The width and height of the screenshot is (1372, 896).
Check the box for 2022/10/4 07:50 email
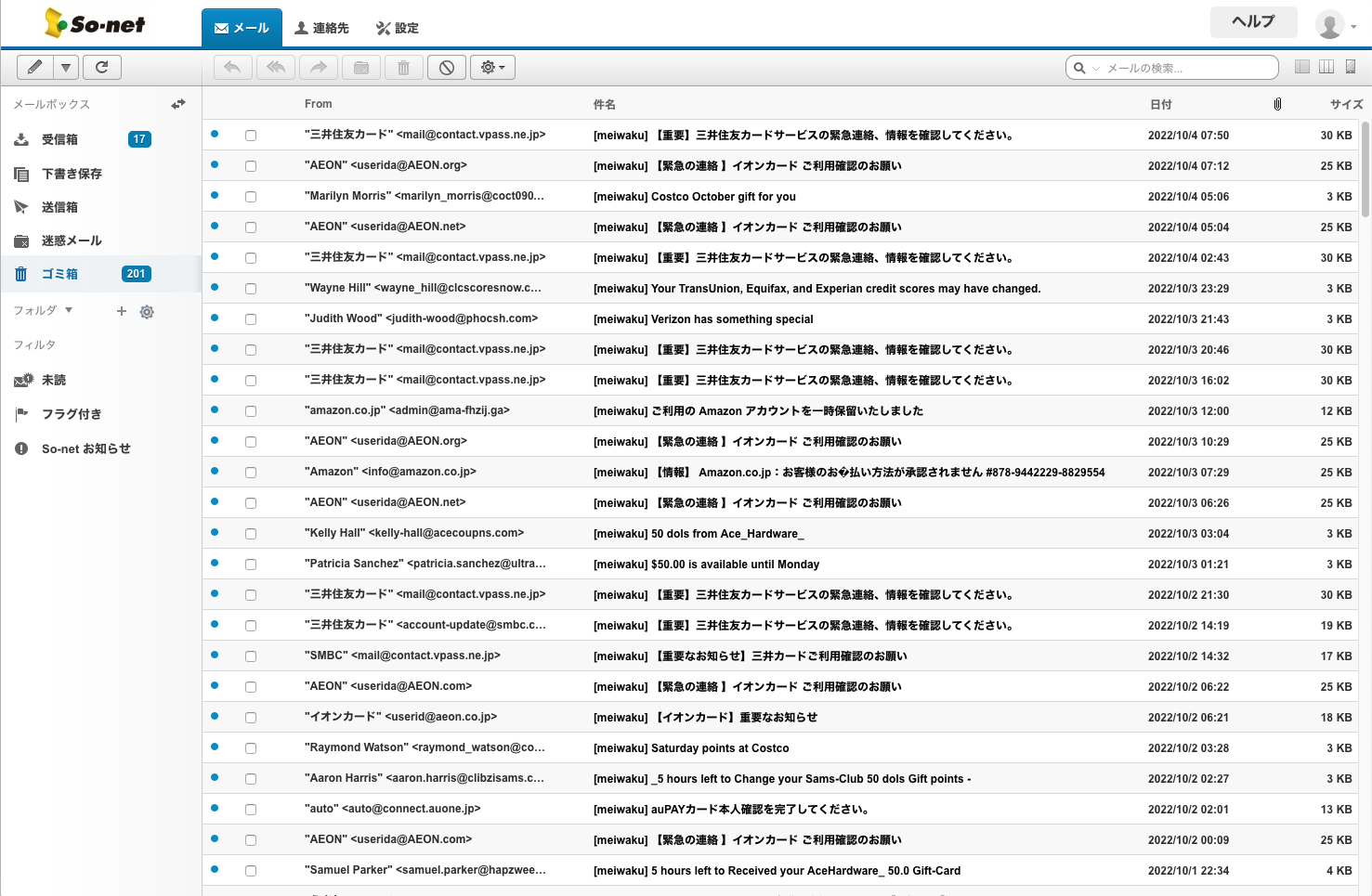[251, 136]
